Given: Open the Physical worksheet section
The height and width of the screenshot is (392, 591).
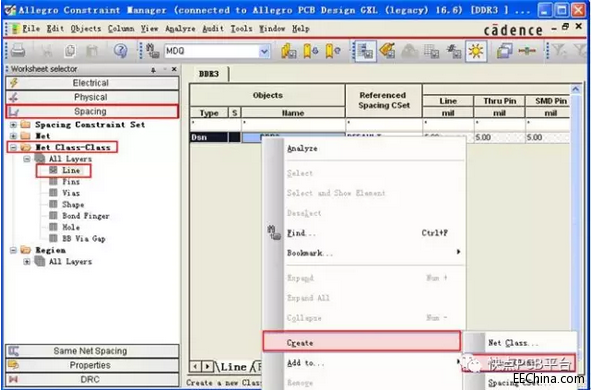Looking at the screenshot, I should pyautogui.click(x=92, y=97).
